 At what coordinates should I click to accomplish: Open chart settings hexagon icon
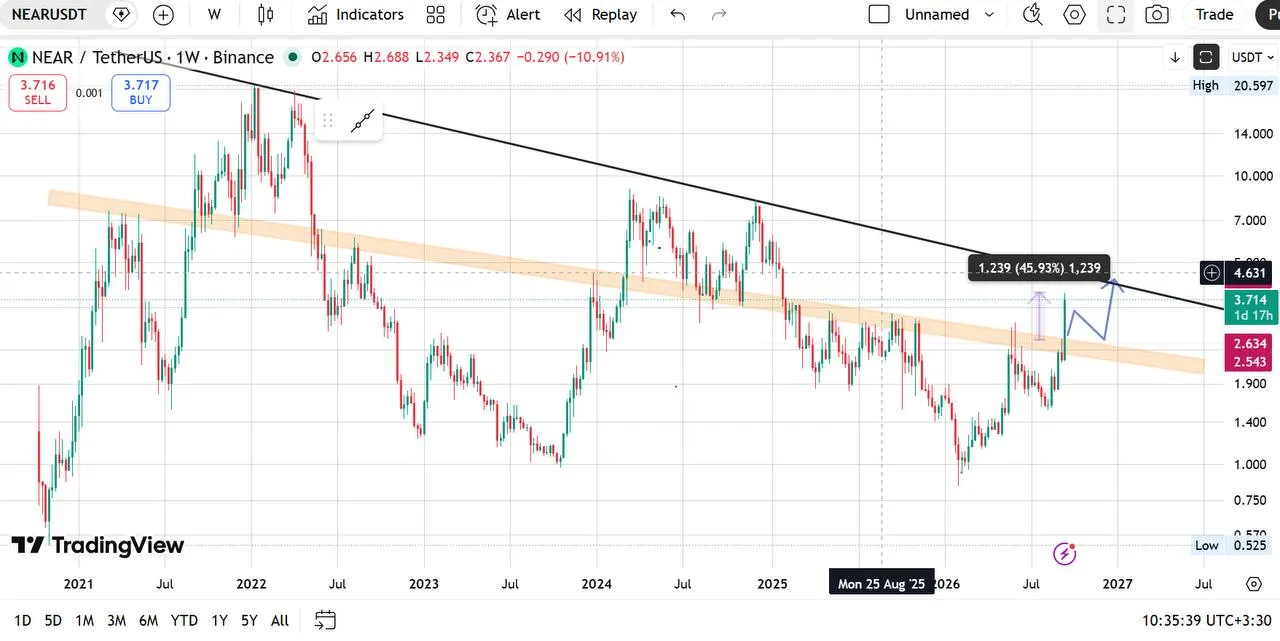tap(1075, 15)
